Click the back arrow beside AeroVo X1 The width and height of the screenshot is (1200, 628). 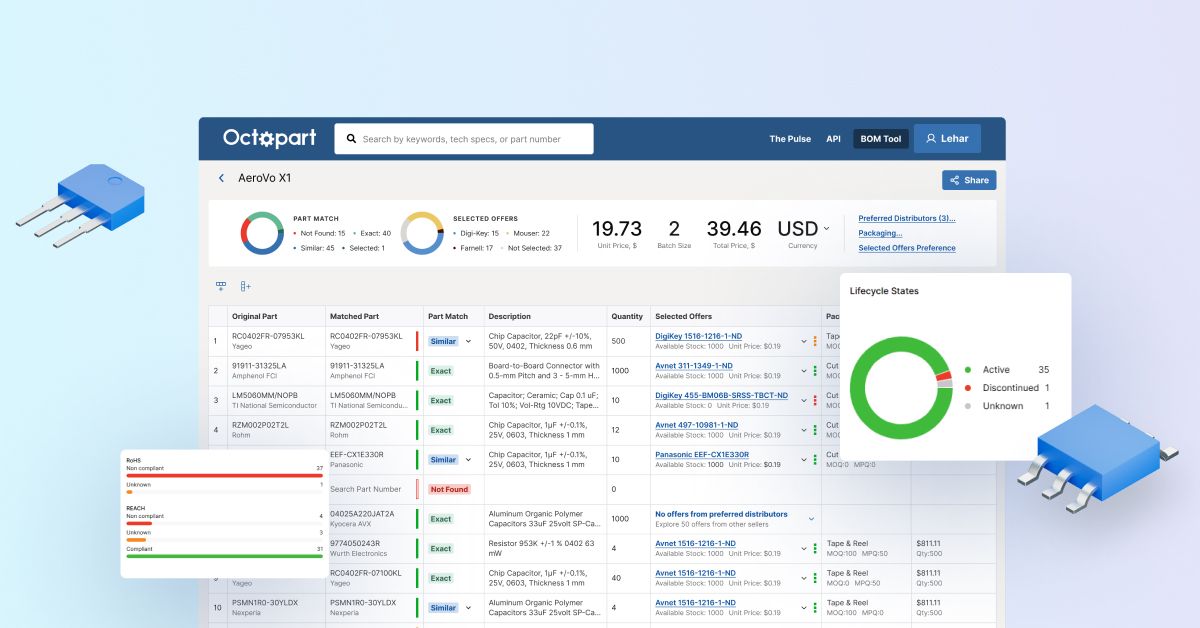[x=221, y=179]
